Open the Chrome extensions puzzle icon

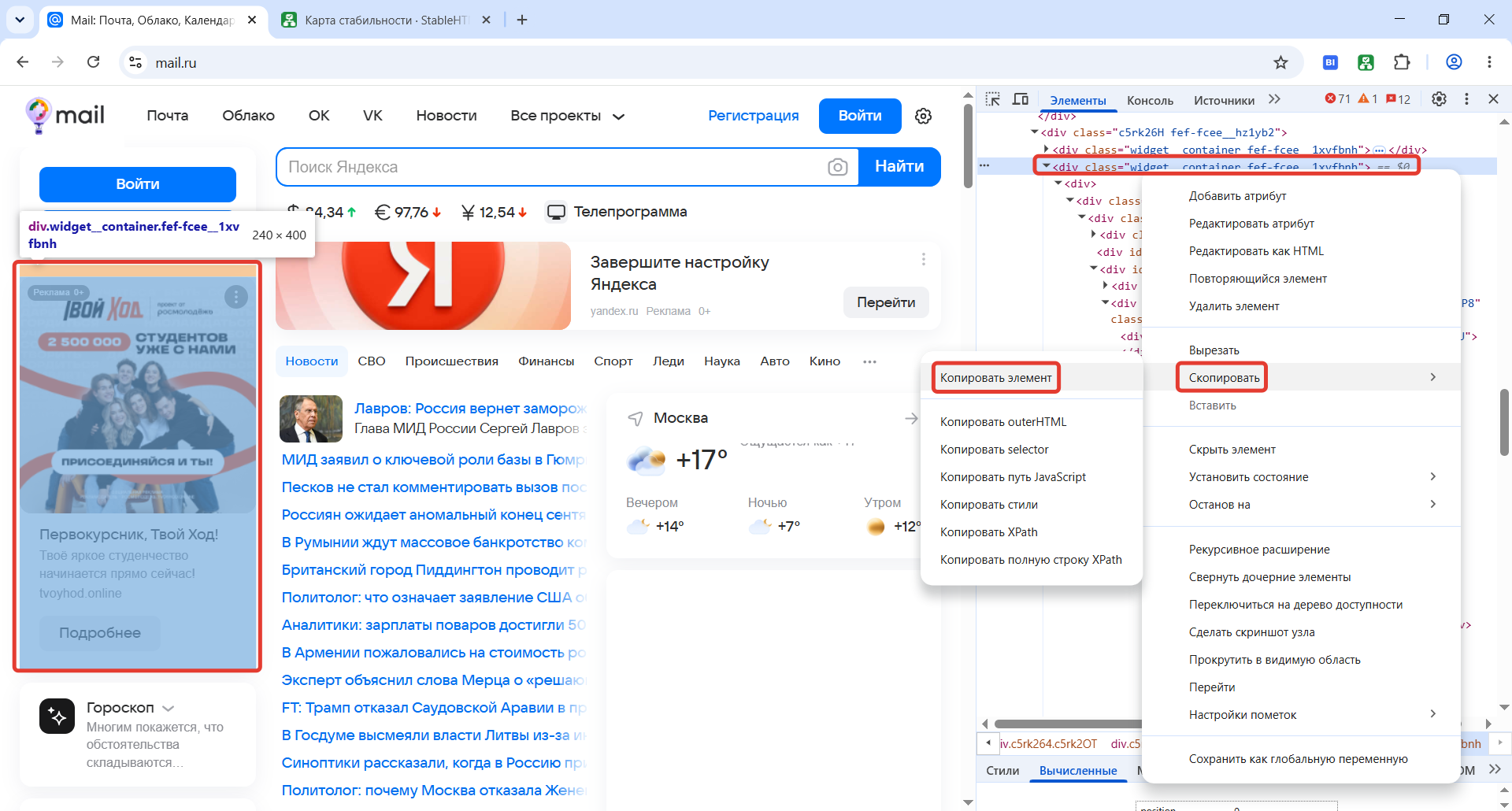(x=1402, y=62)
